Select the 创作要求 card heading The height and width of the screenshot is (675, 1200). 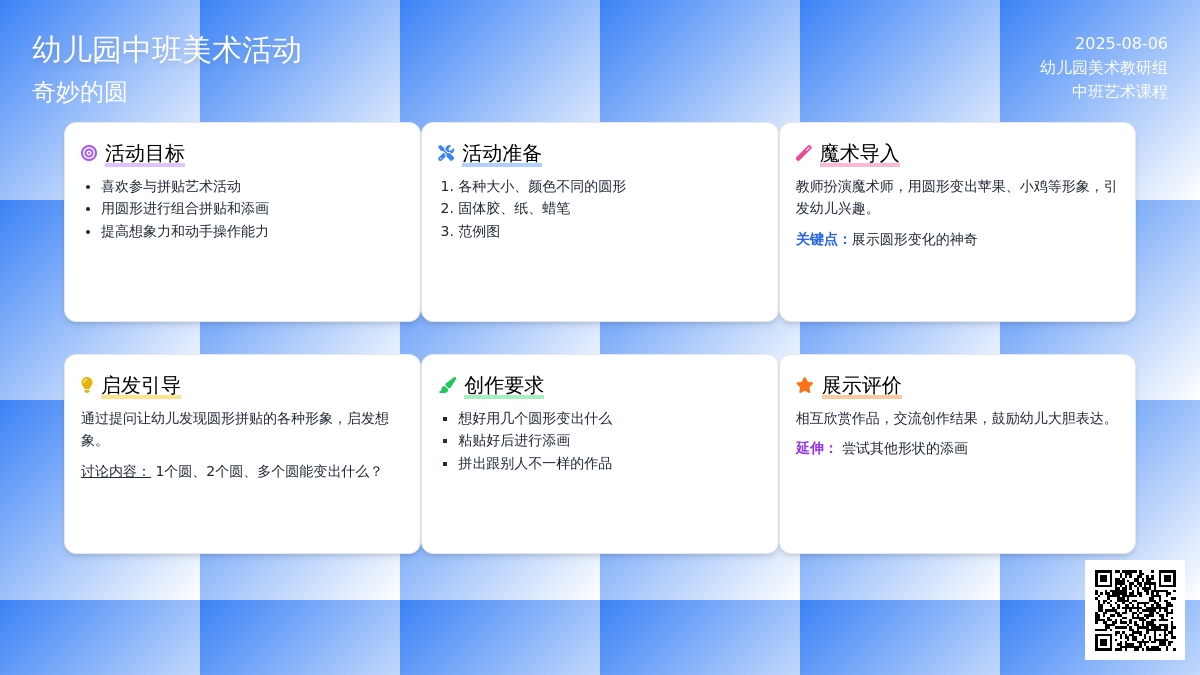(x=504, y=385)
